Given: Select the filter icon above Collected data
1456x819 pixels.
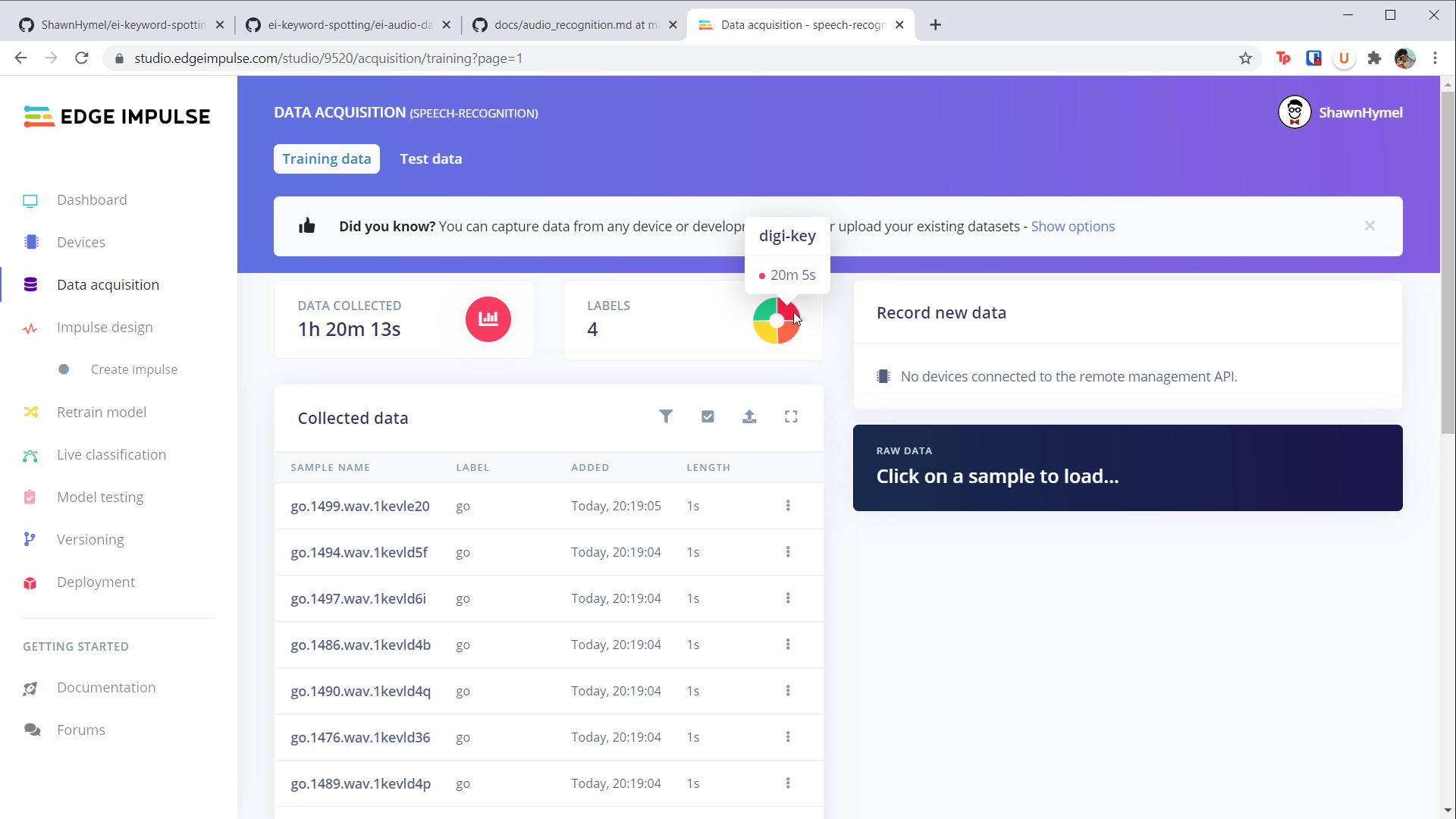Looking at the screenshot, I should [x=666, y=416].
